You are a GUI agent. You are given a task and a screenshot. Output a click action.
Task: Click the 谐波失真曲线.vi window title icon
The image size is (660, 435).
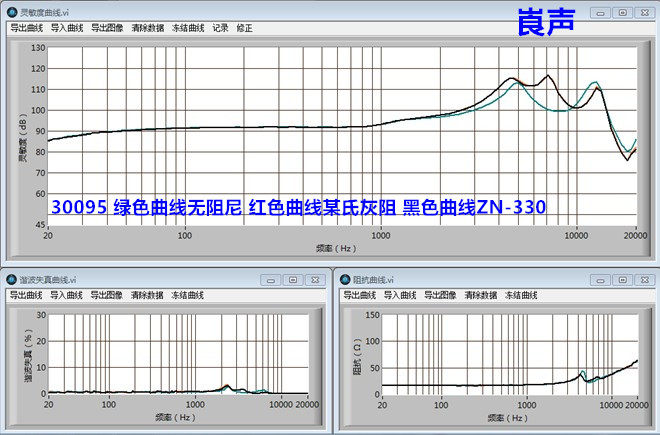click(11, 280)
